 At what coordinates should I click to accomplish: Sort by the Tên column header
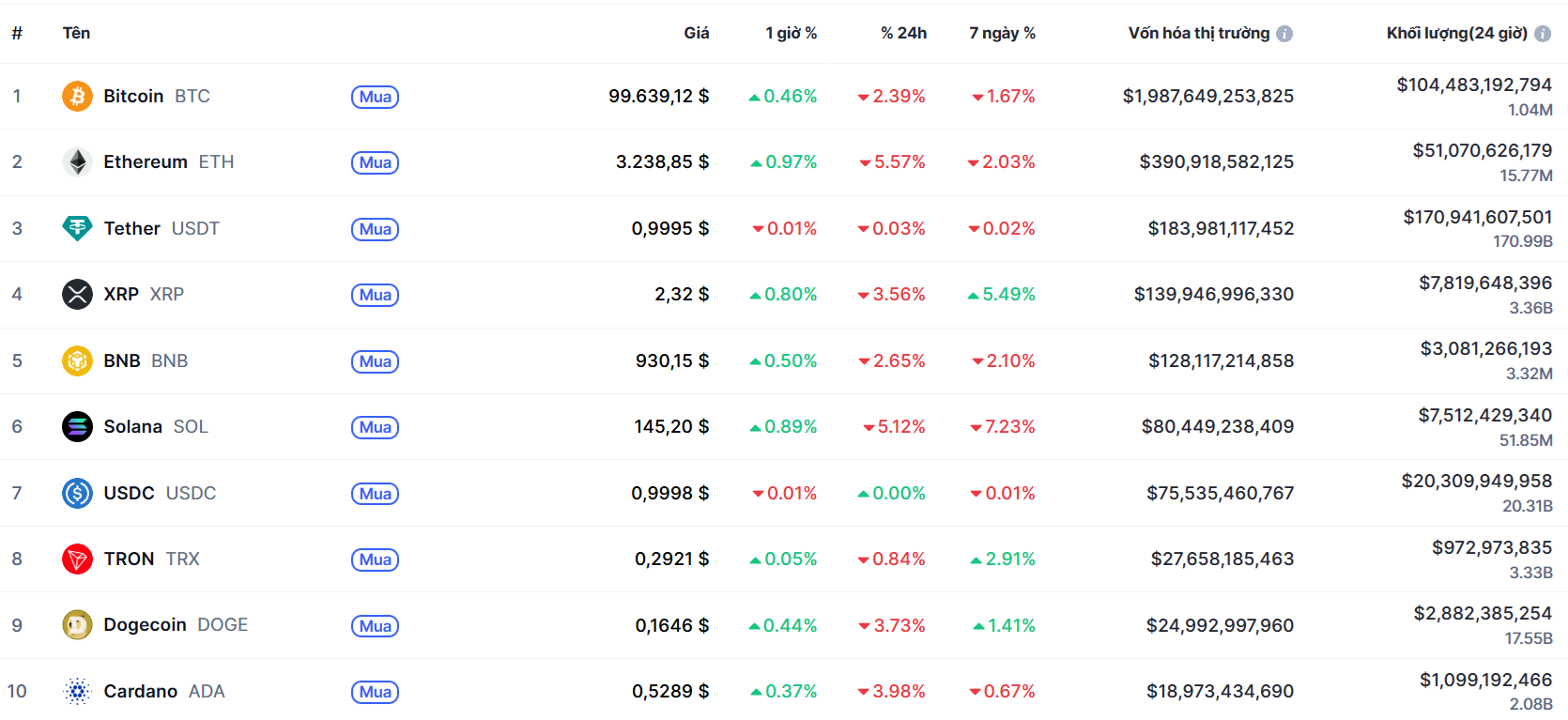(x=76, y=33)
